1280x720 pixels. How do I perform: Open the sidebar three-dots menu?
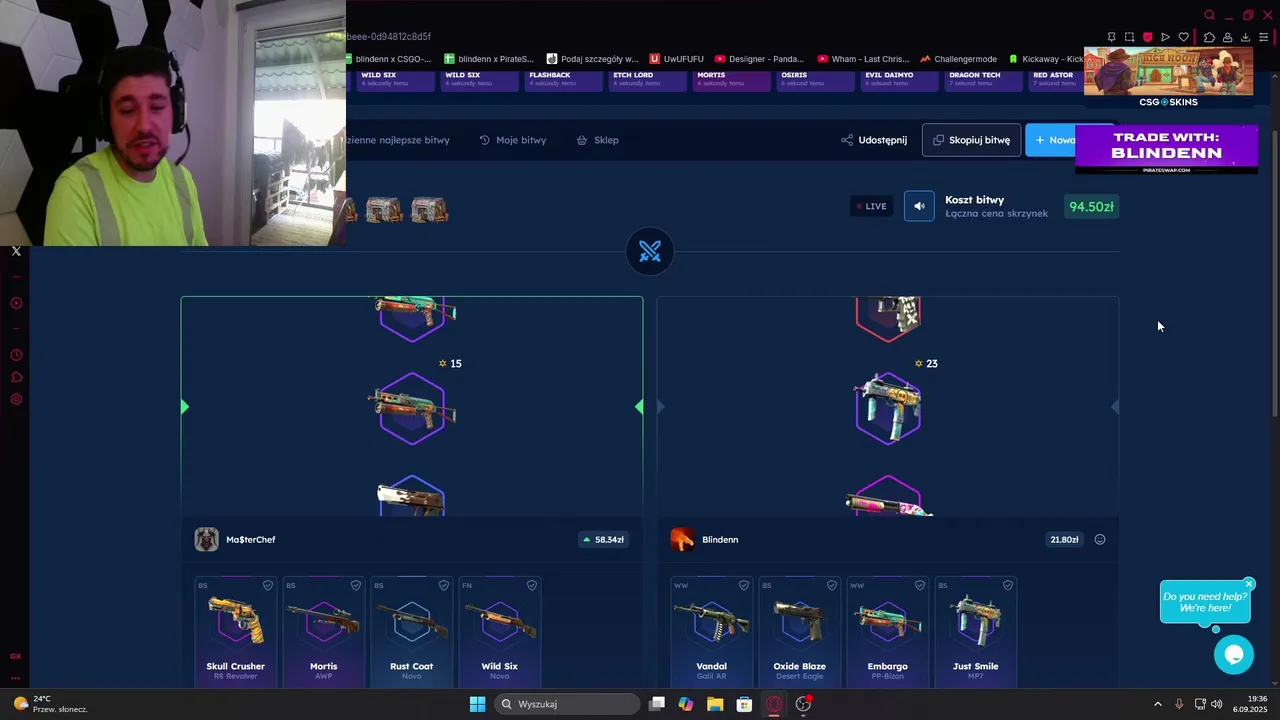[16, 677]
